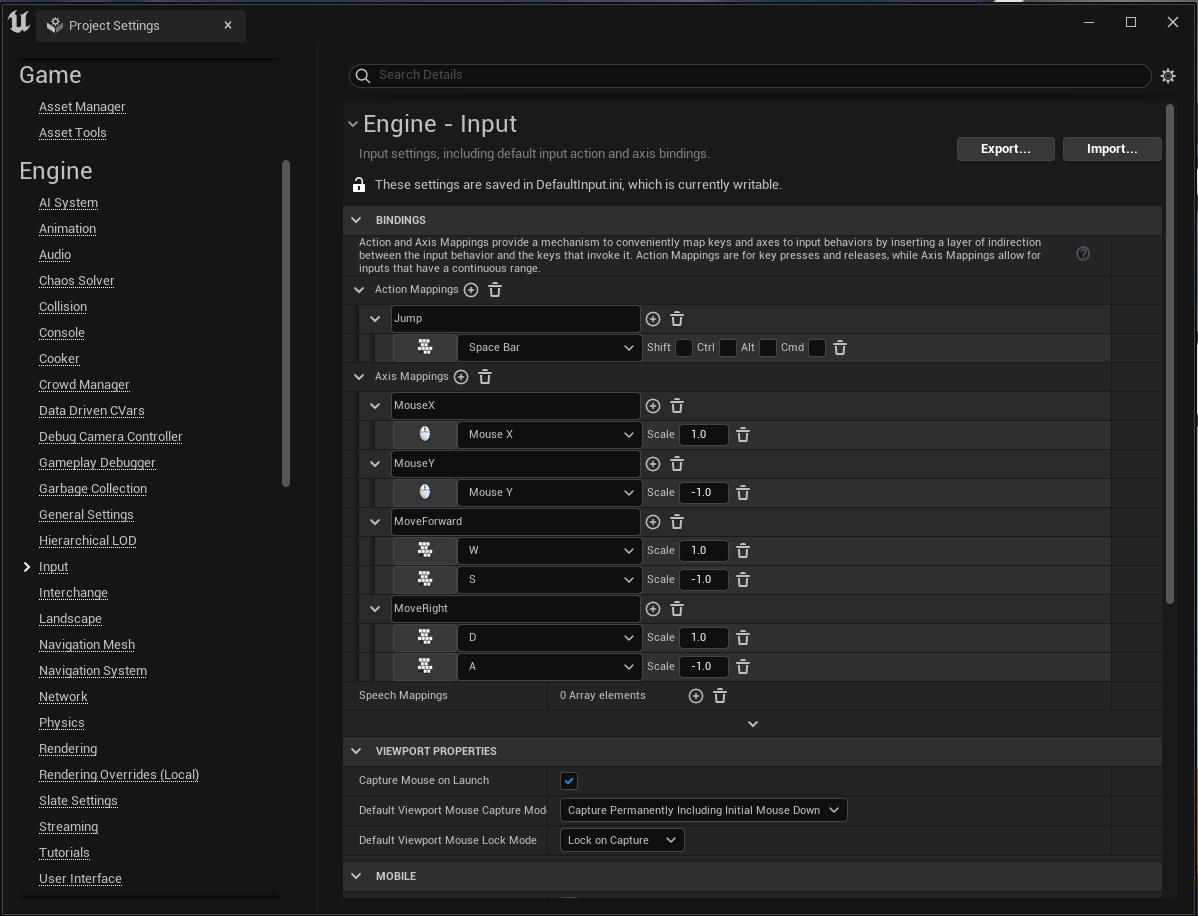
Task: Delete all Action Mappings using trash icon
Action: [495, 290]
